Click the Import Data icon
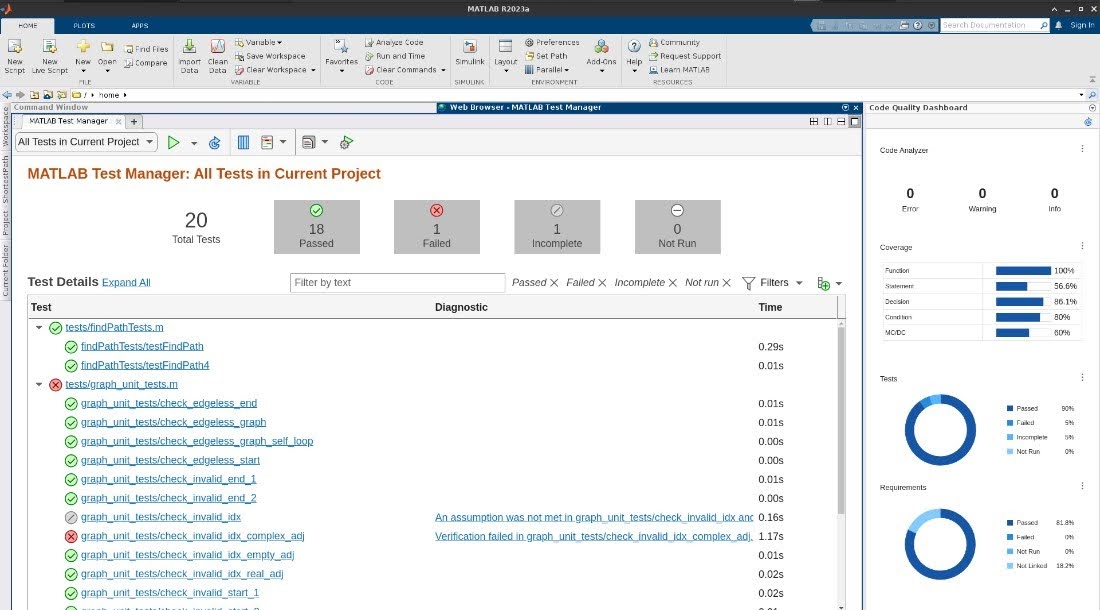 [x=189, y=56]
